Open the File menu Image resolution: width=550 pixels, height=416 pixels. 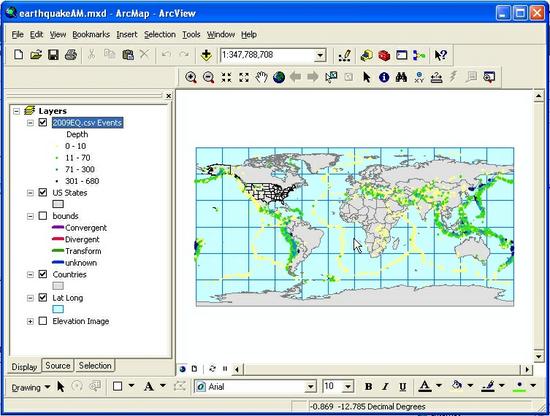(18, 34)
